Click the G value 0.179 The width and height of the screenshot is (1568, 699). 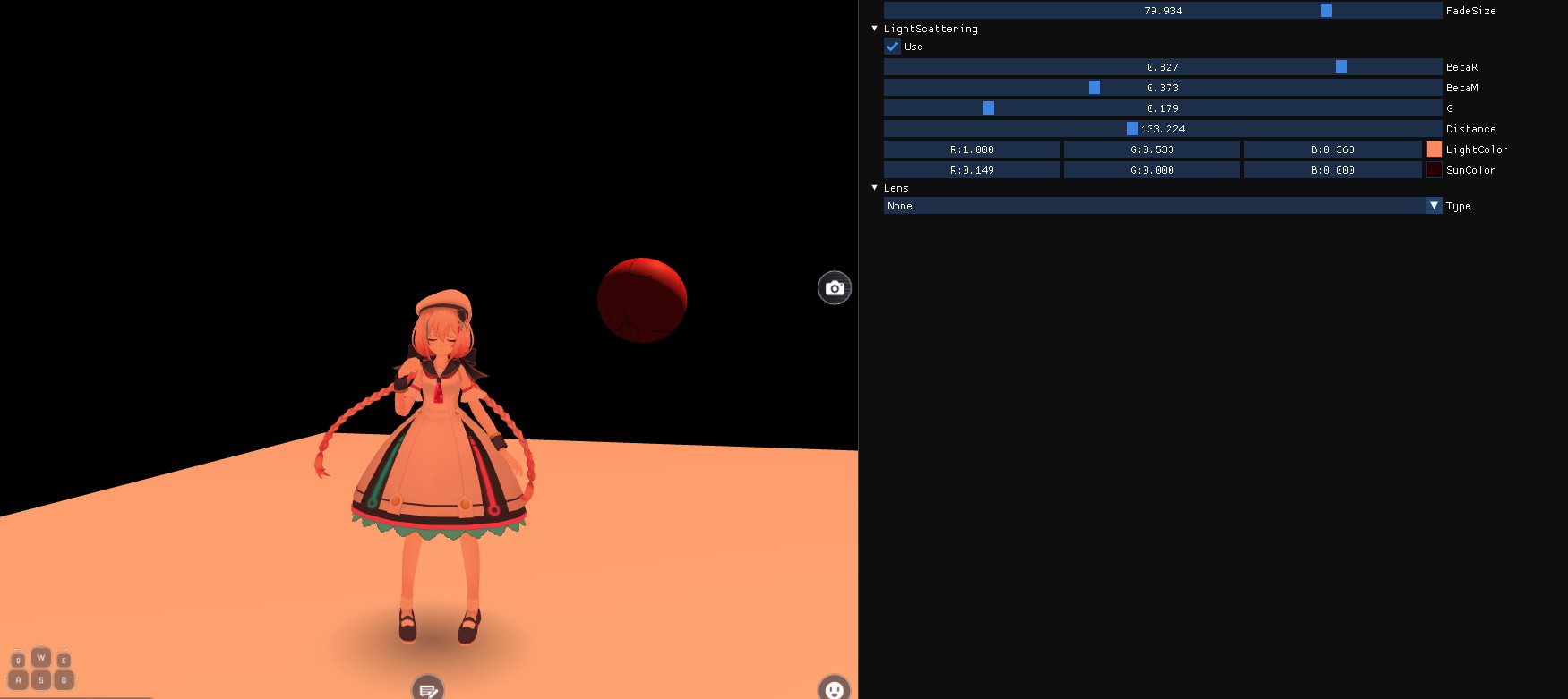tap(1162, 108)
